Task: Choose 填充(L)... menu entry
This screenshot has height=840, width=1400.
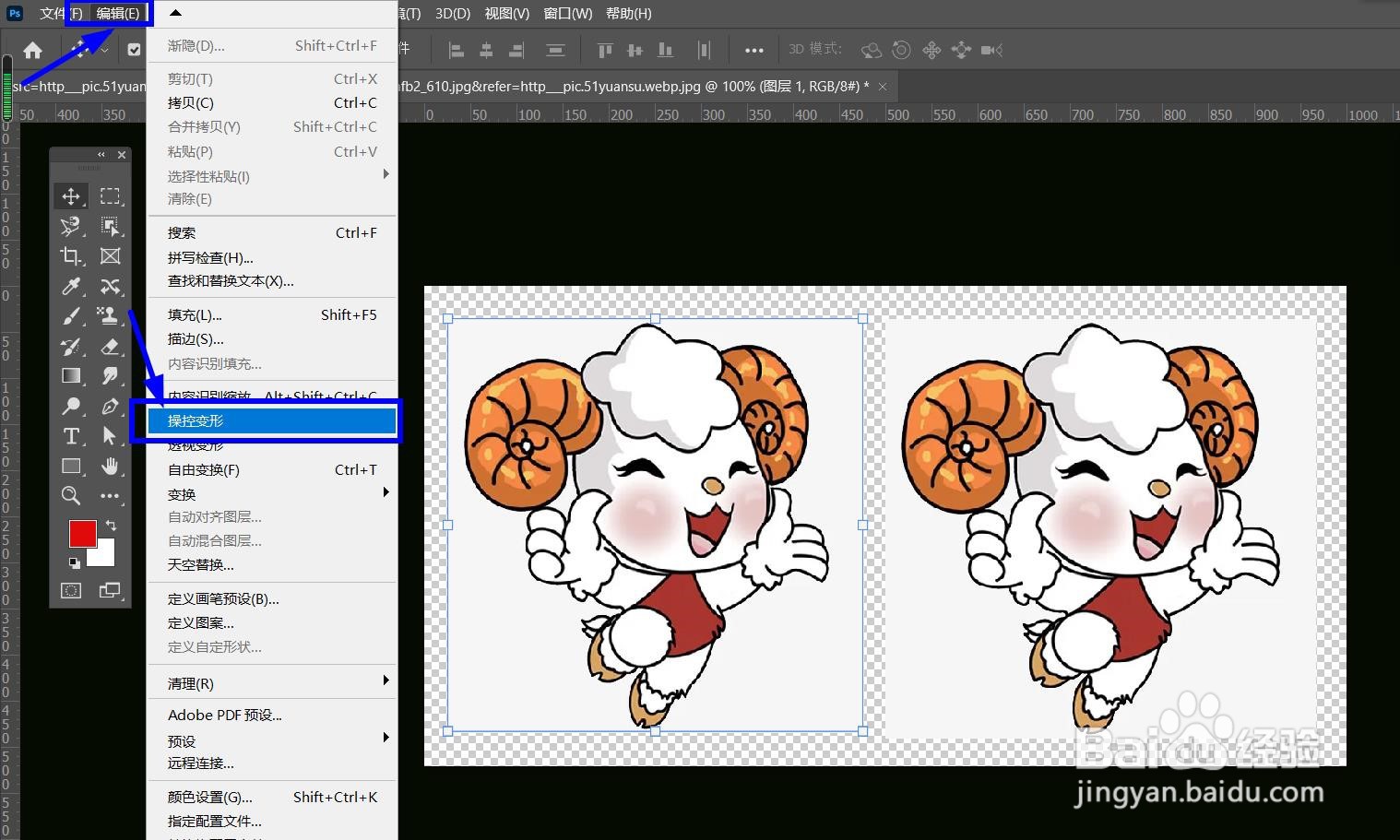Action: pos(272,314)
